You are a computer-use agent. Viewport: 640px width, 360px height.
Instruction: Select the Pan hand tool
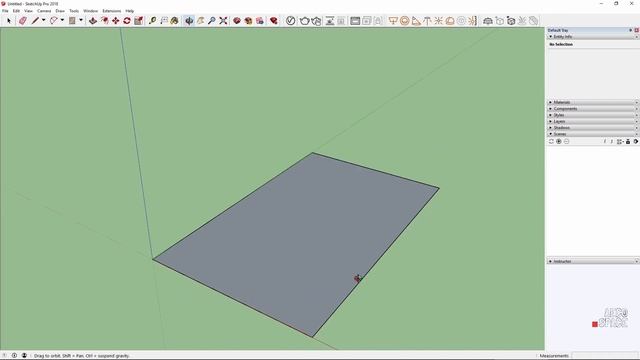[x=200, y=20]
